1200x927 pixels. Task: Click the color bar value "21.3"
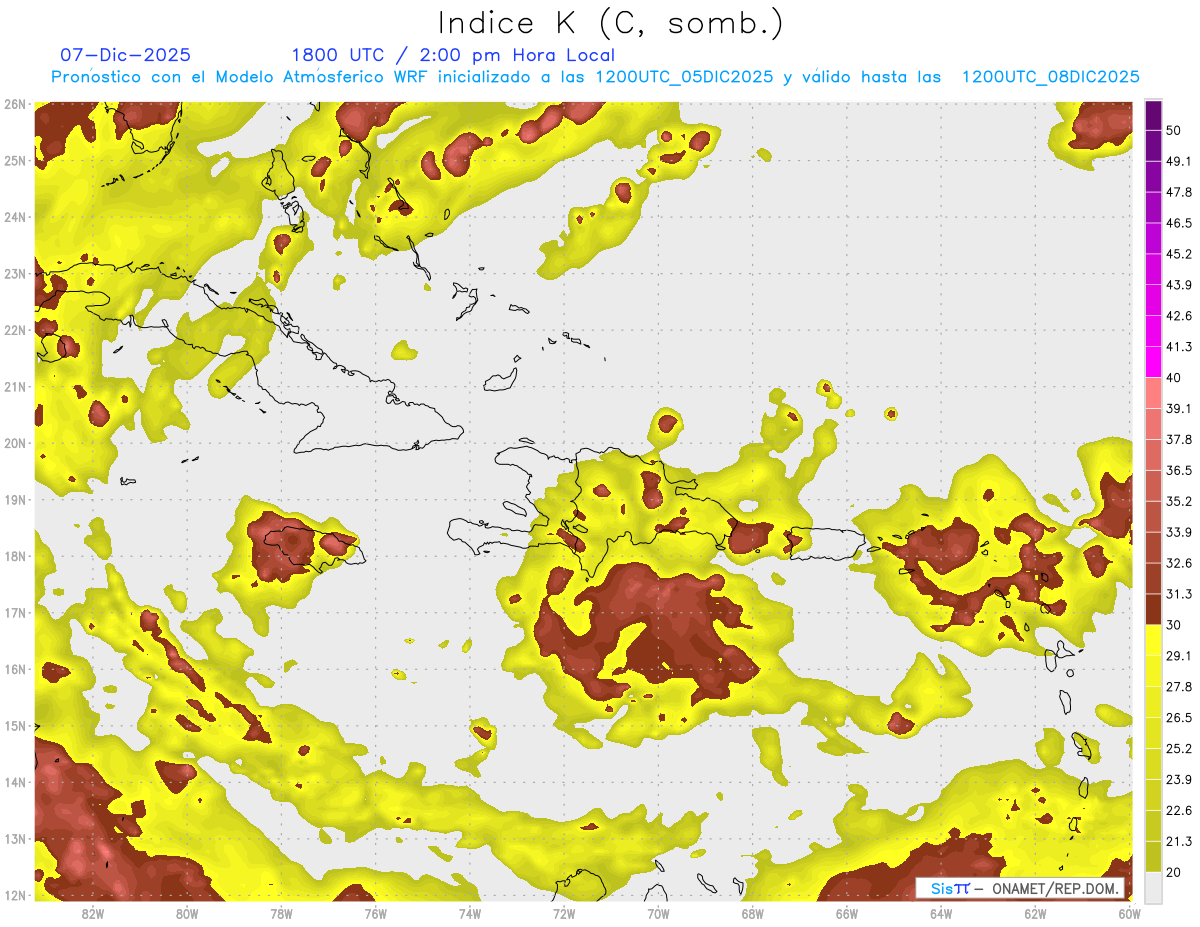click(1179, 842)
